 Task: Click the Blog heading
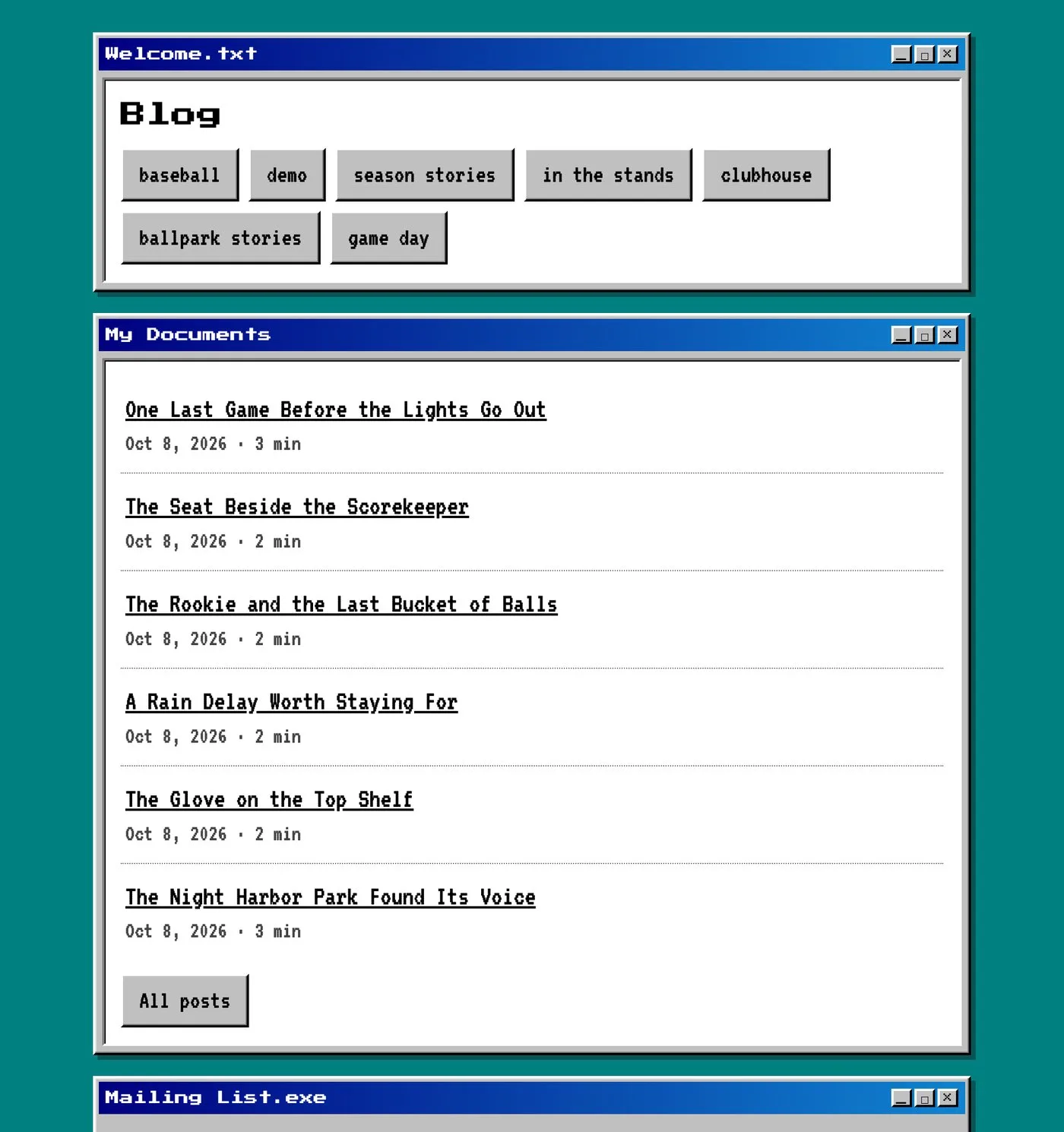point(170,114)
